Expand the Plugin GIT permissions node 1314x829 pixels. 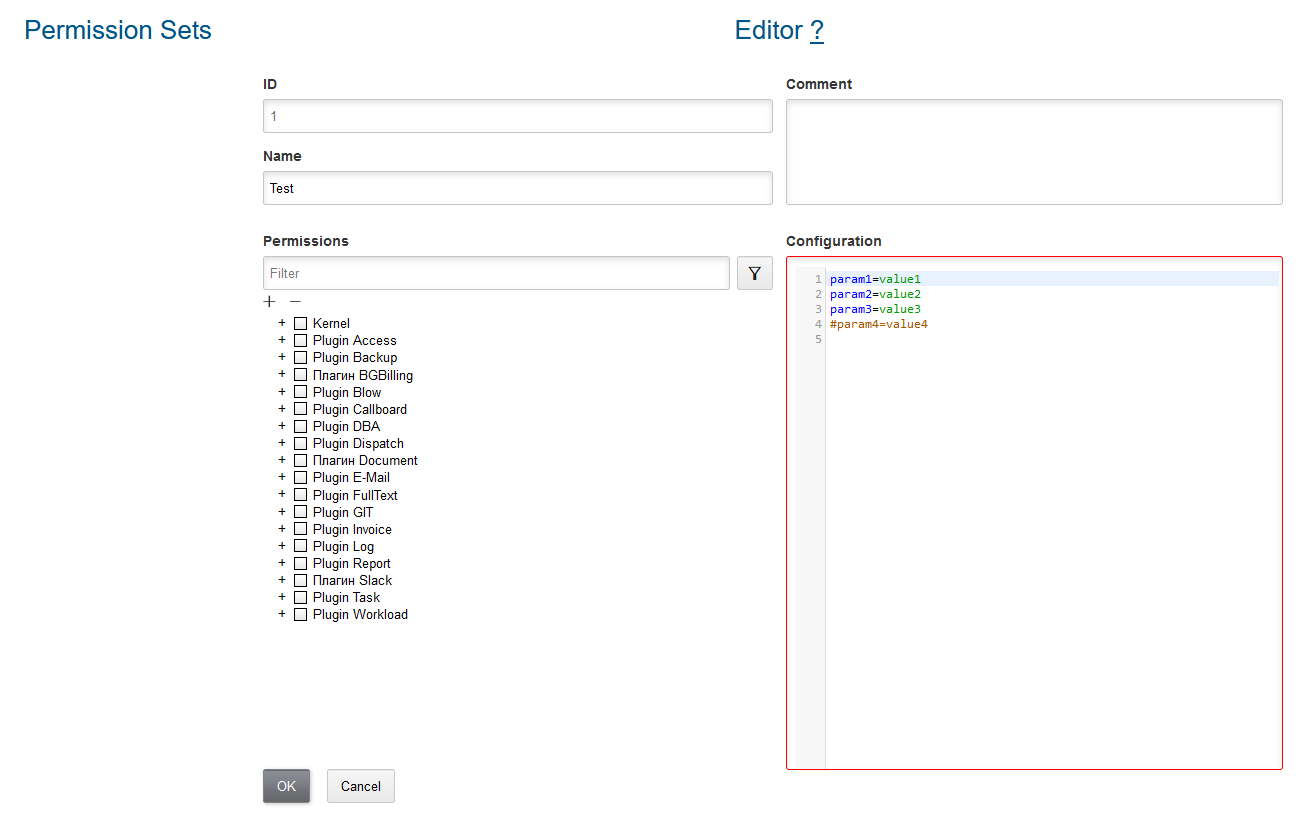(281, 511)
